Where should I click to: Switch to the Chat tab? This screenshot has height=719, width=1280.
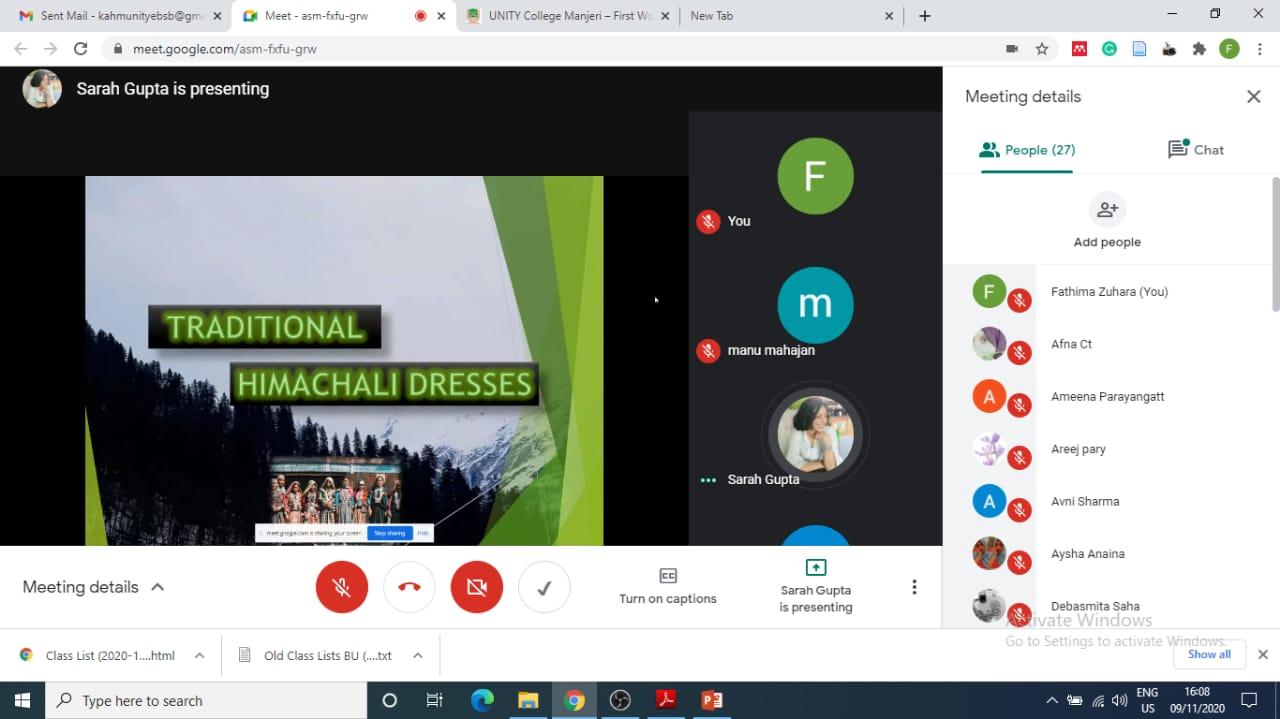1196,150
